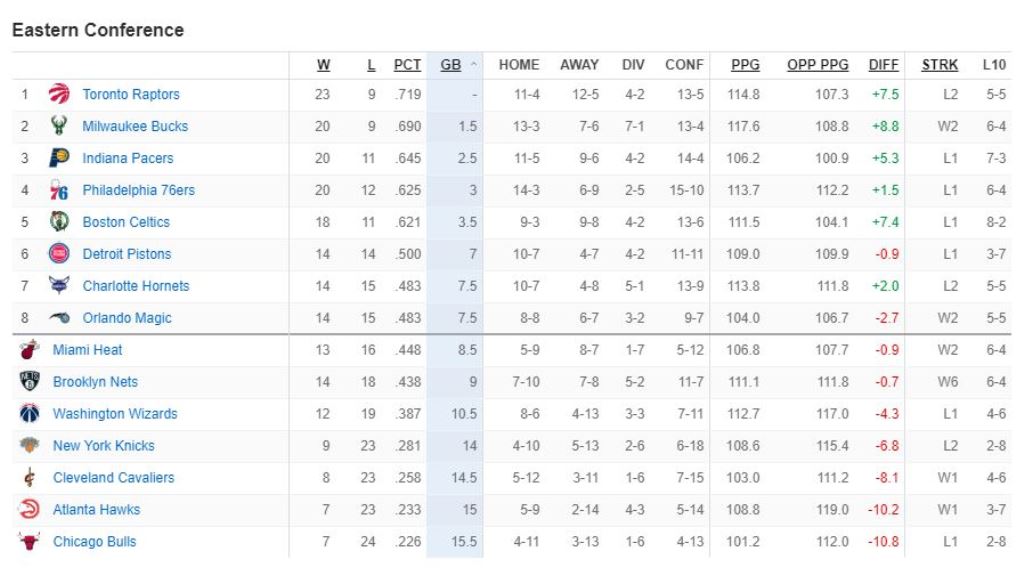The height and width of the screenshot is (575, 1024).
Task: Open the Washington Wizards team link
Action: pos(115,414)
